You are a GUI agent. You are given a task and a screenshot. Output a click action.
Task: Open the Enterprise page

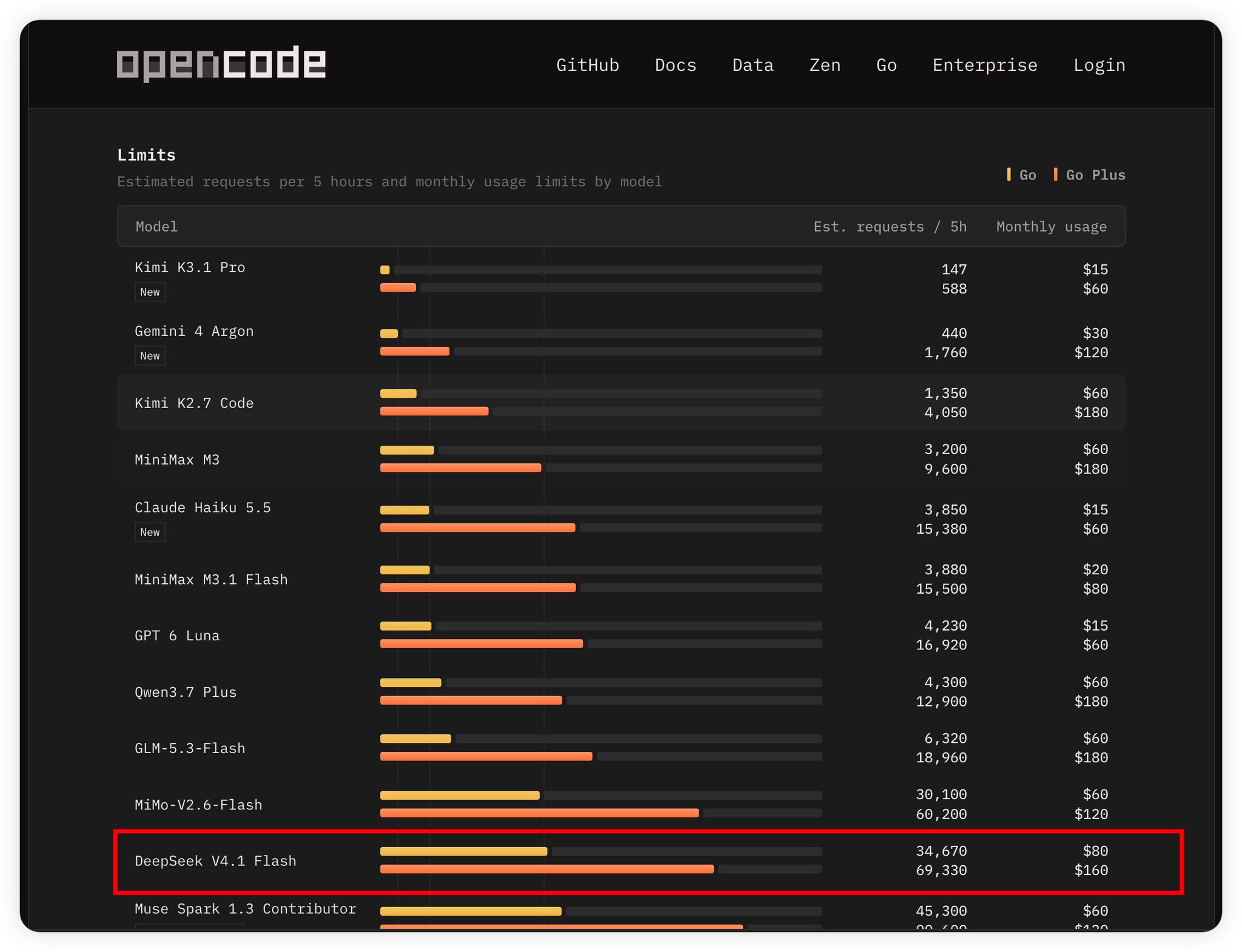pos(985,65)
